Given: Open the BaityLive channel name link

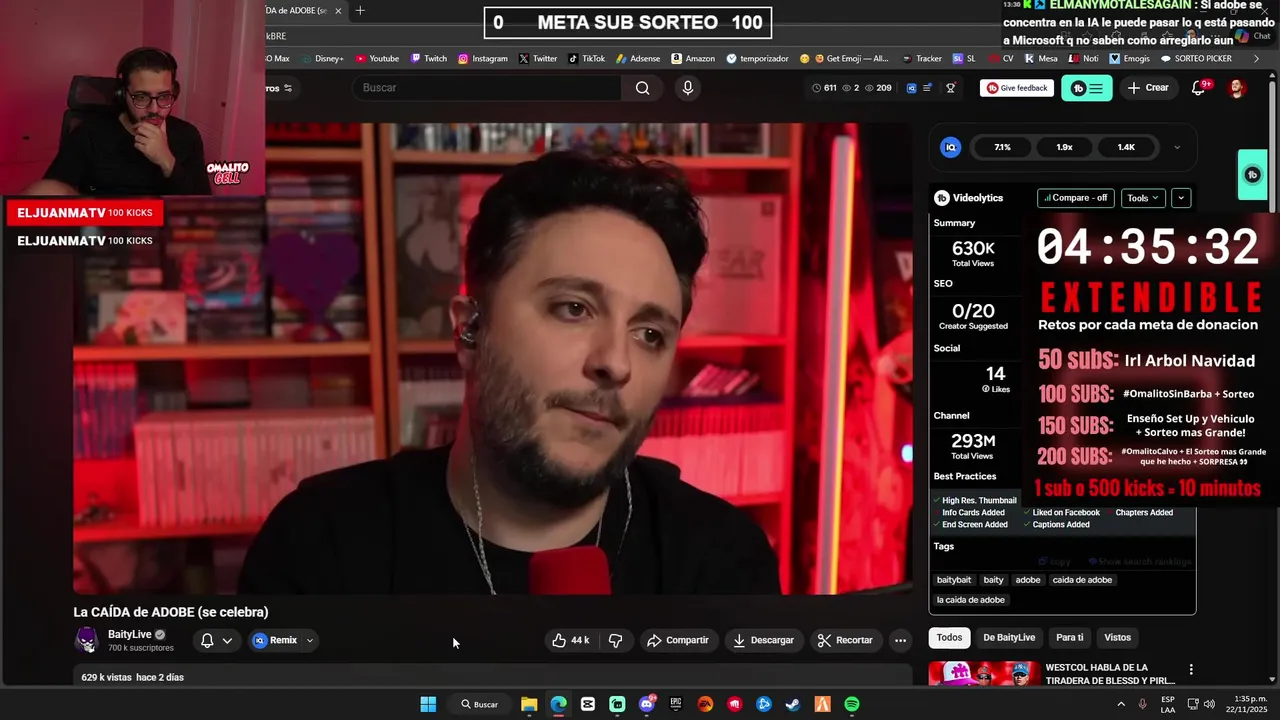Looking at the screenshot, I should (130, 634).
